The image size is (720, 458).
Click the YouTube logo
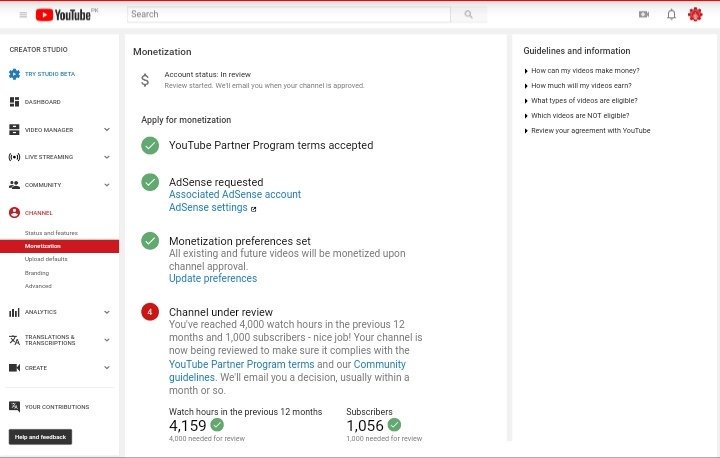[x=63, y=15]
